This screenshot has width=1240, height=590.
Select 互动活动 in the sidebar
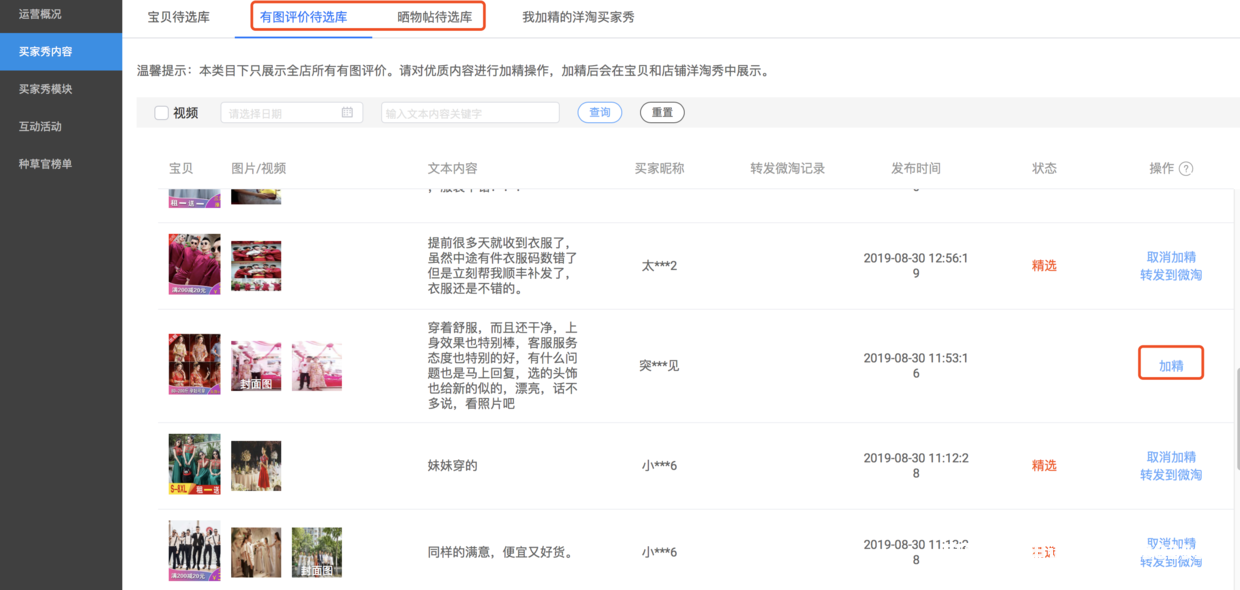point(40,127)
